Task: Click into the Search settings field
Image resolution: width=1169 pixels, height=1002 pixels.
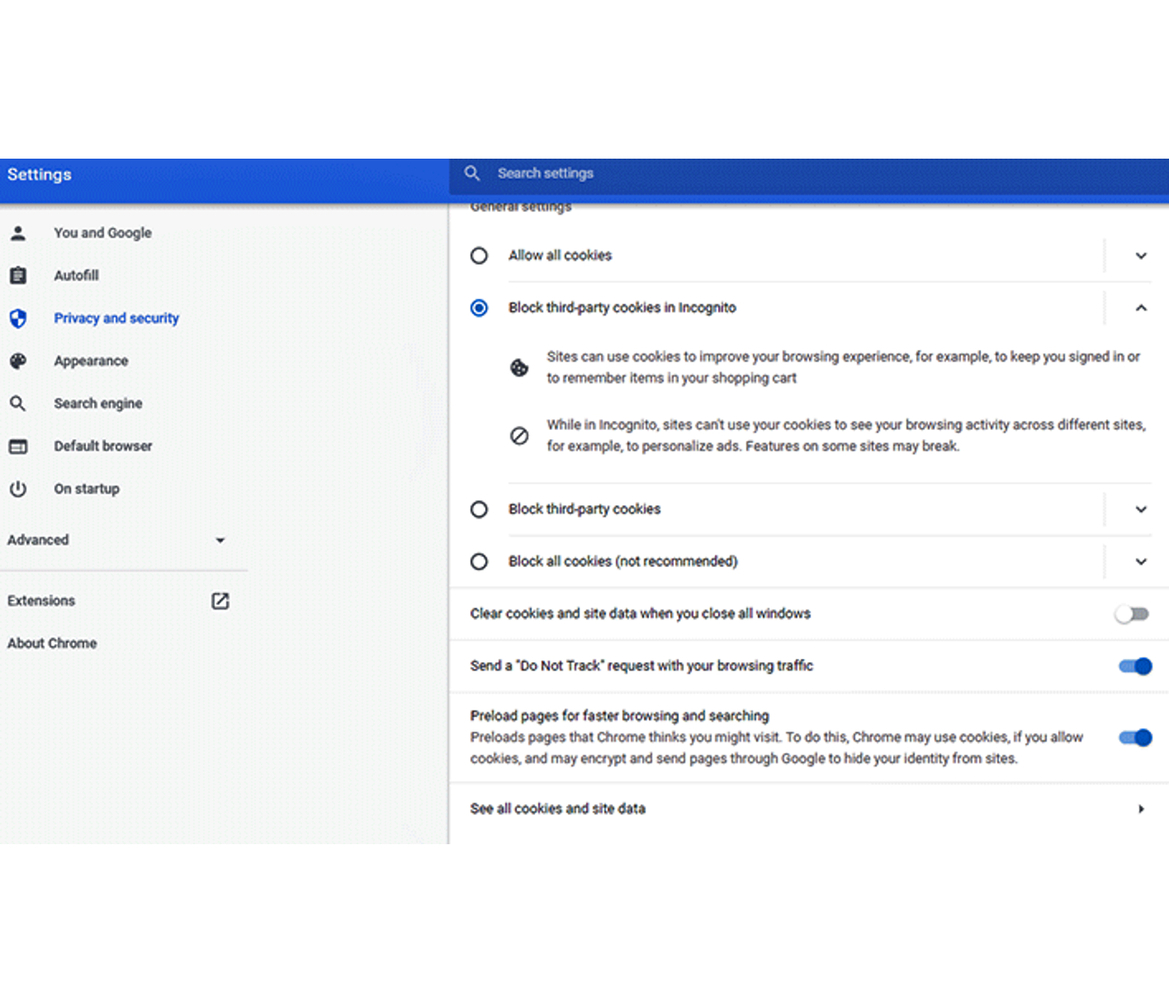Action: coord(809,174)
